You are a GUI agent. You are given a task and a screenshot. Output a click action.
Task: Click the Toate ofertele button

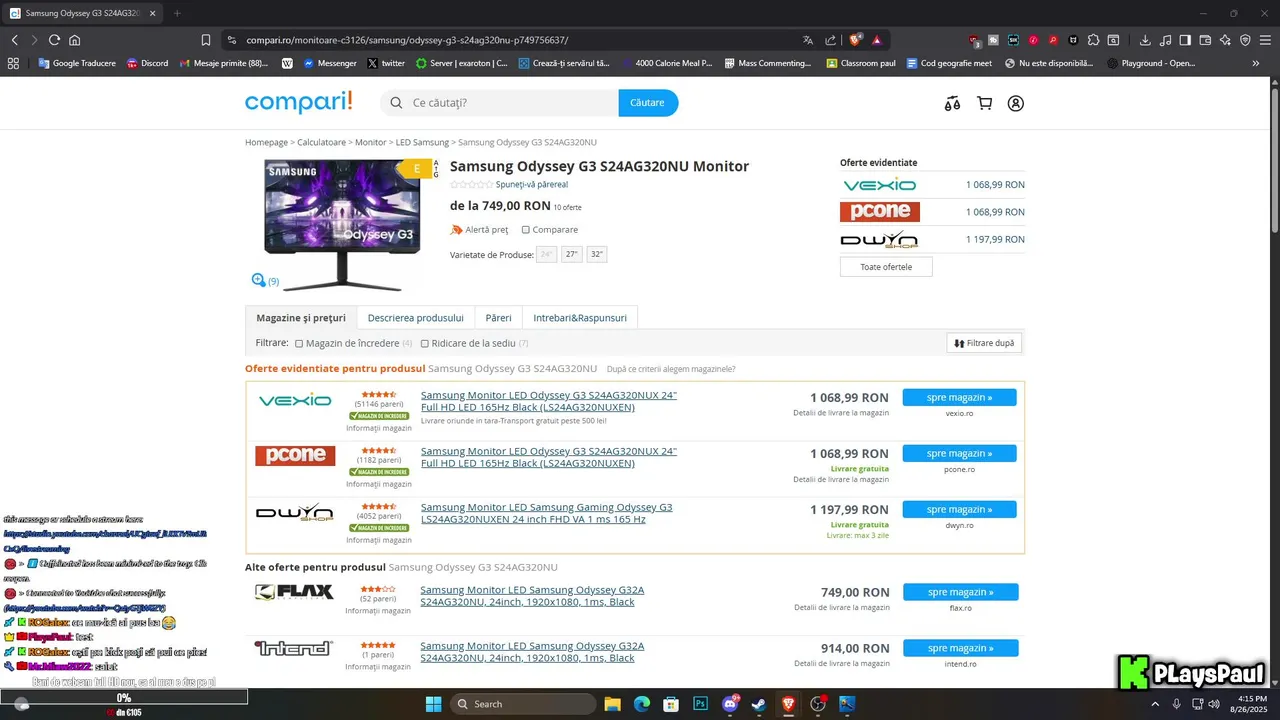(886, 267)
